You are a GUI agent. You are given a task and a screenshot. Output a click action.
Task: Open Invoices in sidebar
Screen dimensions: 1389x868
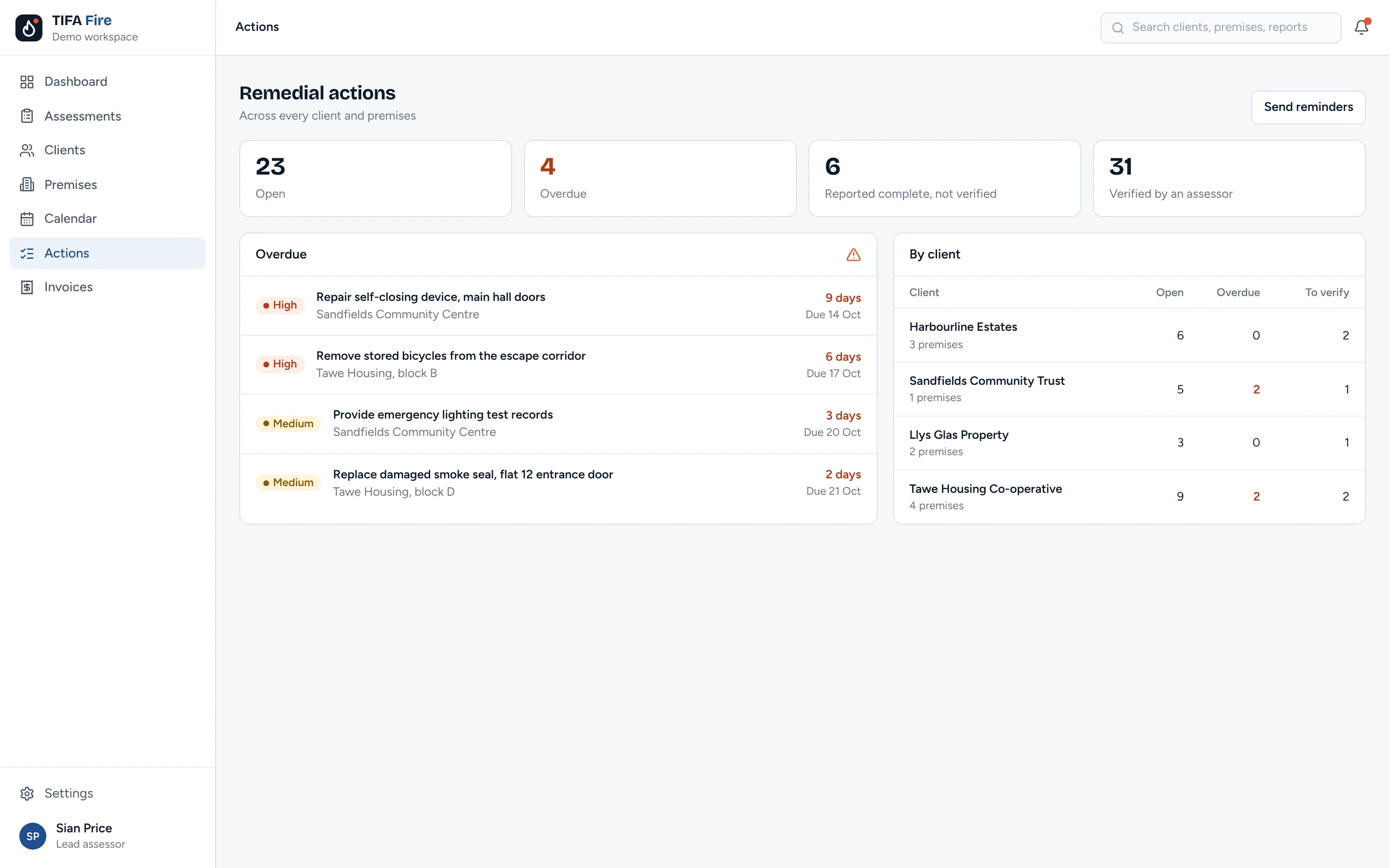(108, 287)
